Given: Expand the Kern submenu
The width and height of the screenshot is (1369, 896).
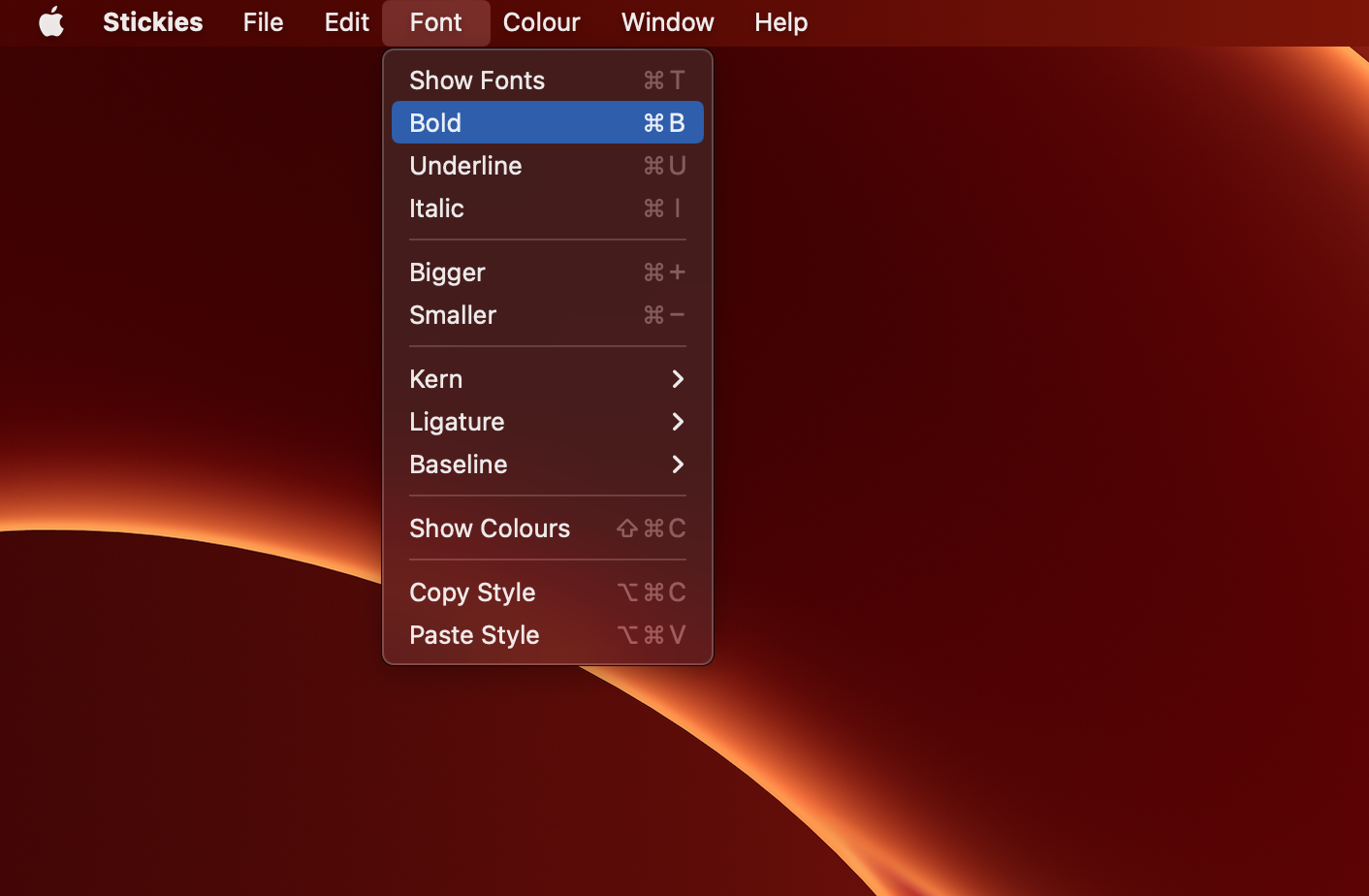Looking at the screenshot, I should click(x=435, y=378).
